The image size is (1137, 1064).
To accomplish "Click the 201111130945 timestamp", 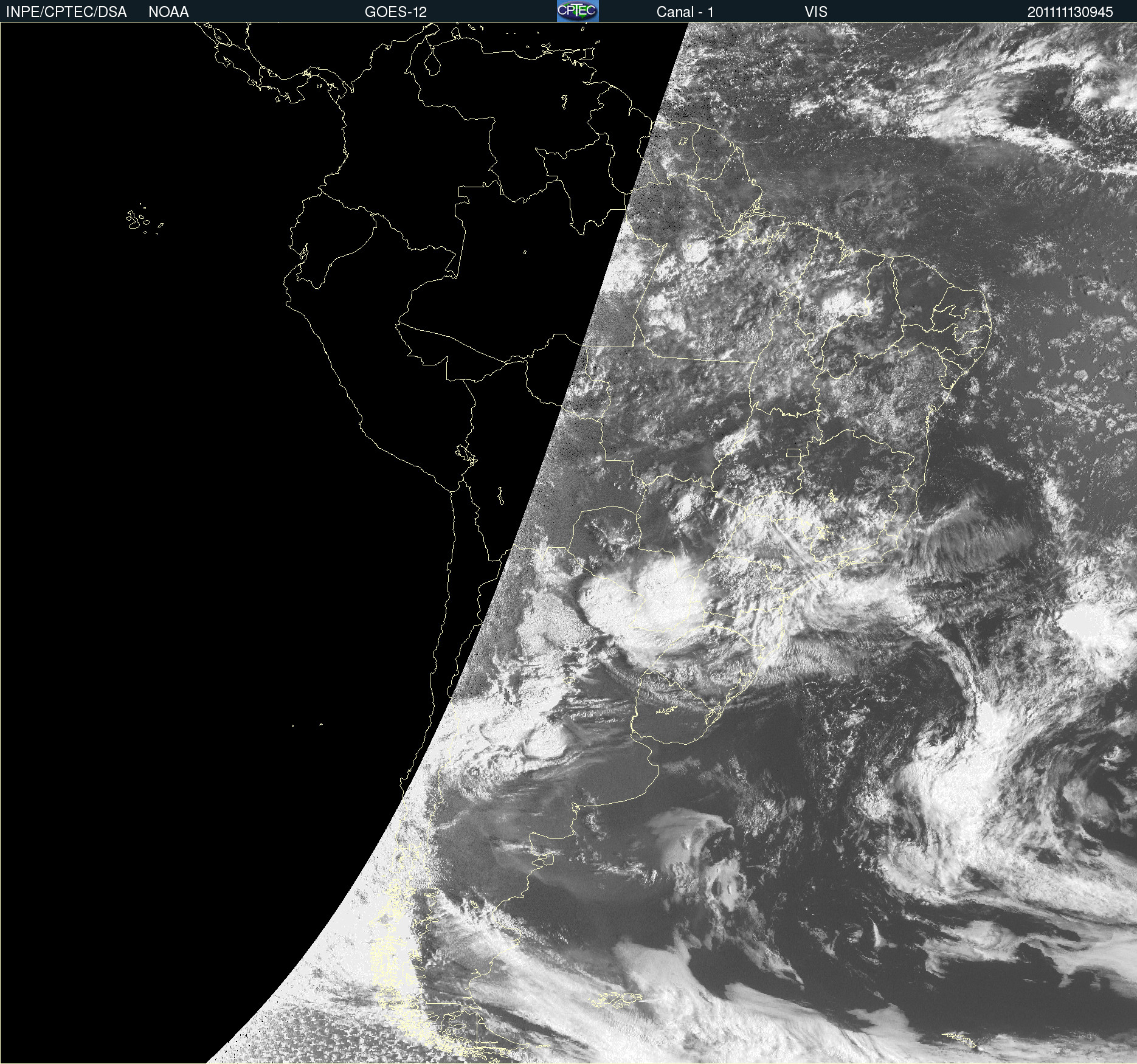I will click(x=1070, y=12).
